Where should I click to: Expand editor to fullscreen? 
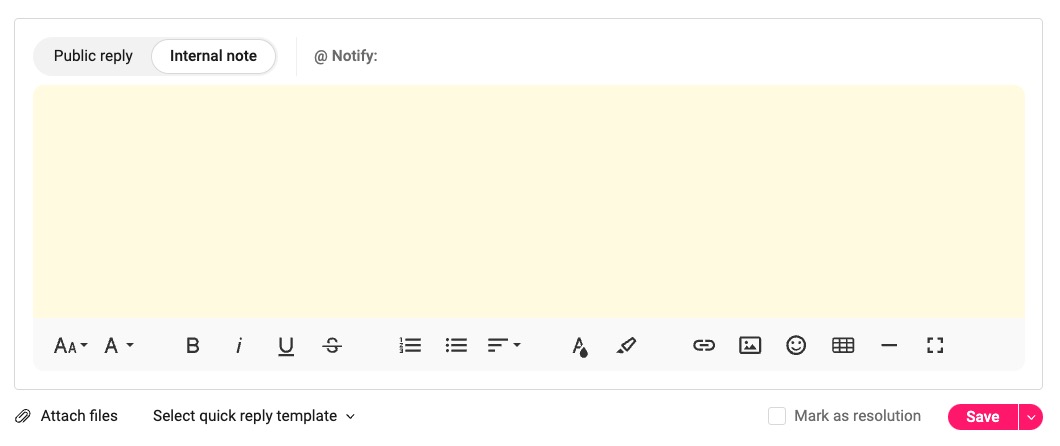[935, 345]
